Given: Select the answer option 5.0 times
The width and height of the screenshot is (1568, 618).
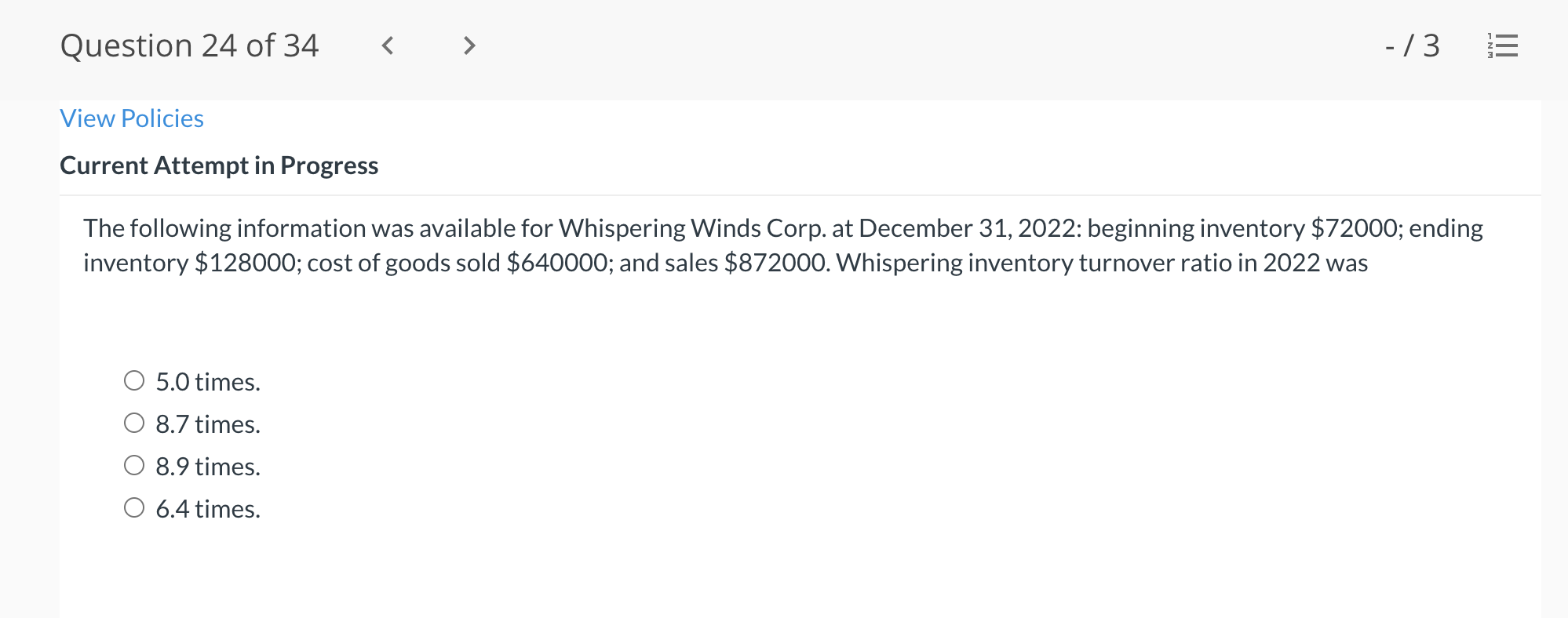Looking at the screenshot, I should [134, 380].
